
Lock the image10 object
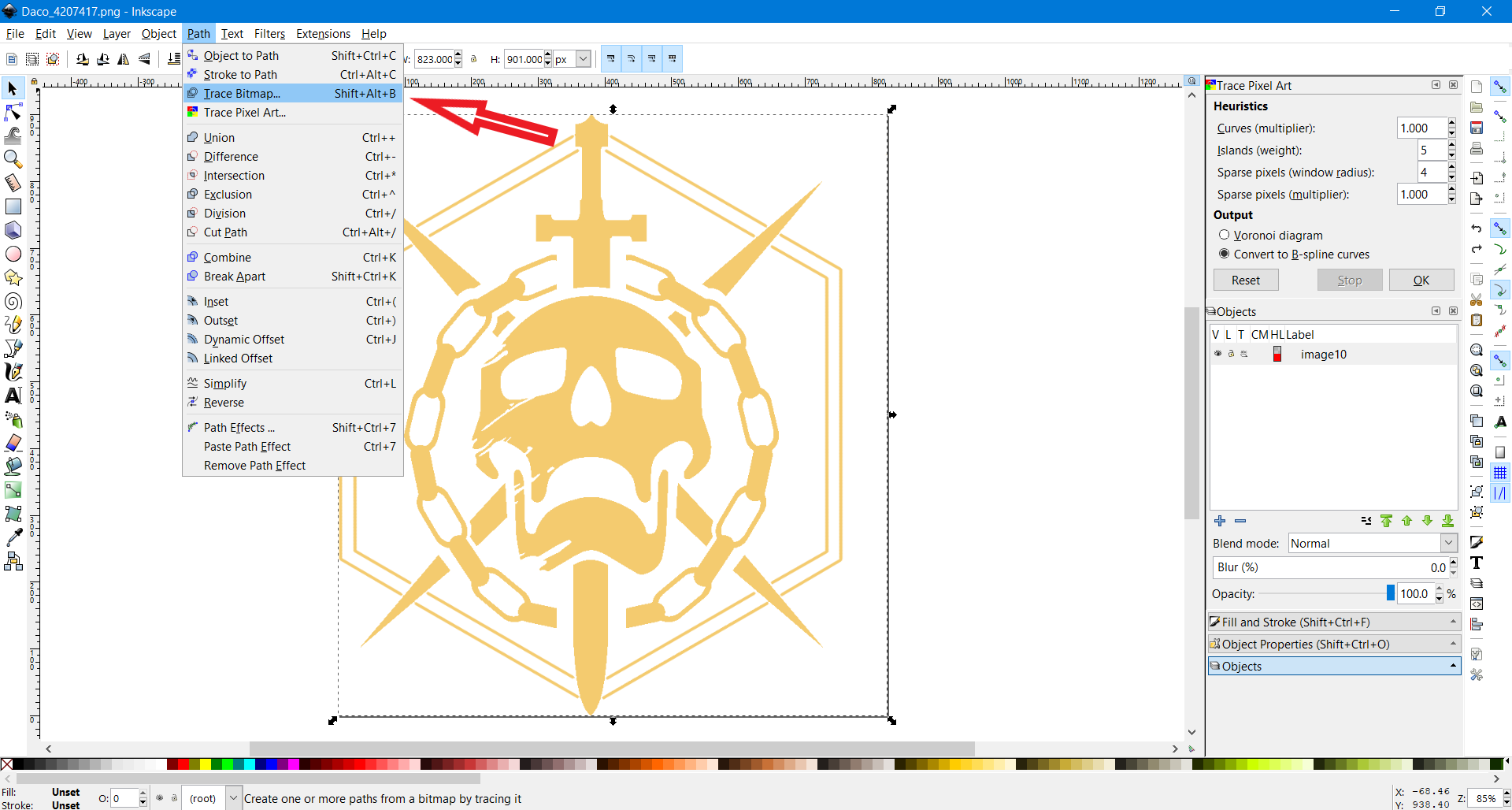1229,354
